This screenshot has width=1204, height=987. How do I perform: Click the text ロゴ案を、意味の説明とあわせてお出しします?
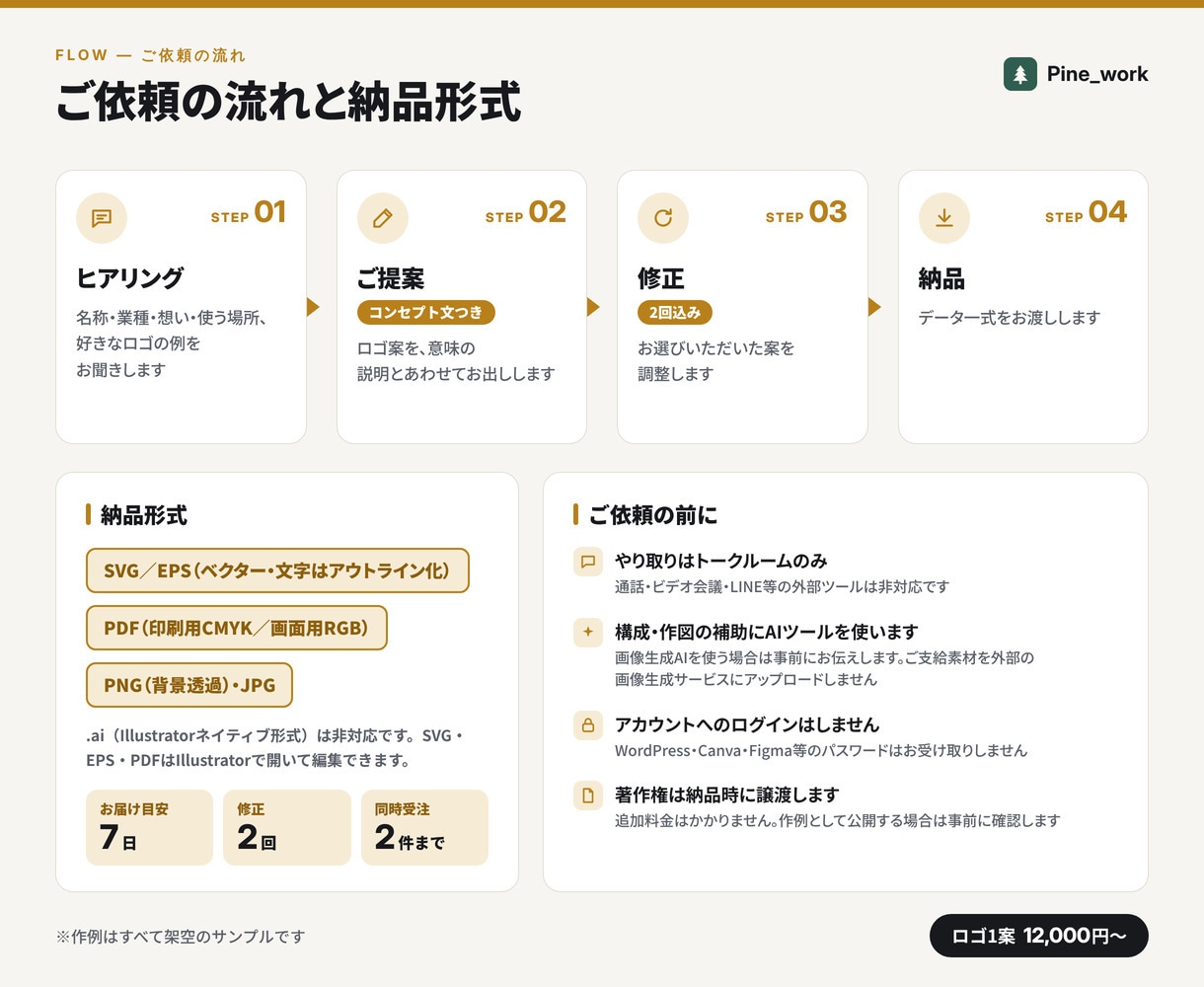(456, 361)
